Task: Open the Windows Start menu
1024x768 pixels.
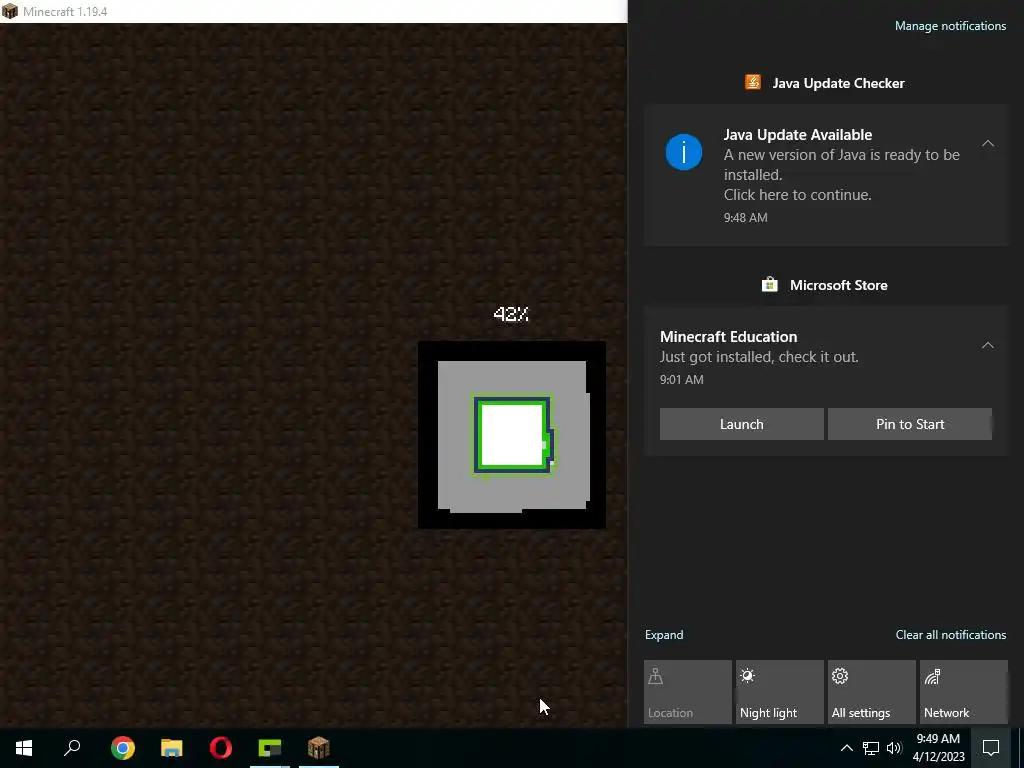Action: coord(24,748)
